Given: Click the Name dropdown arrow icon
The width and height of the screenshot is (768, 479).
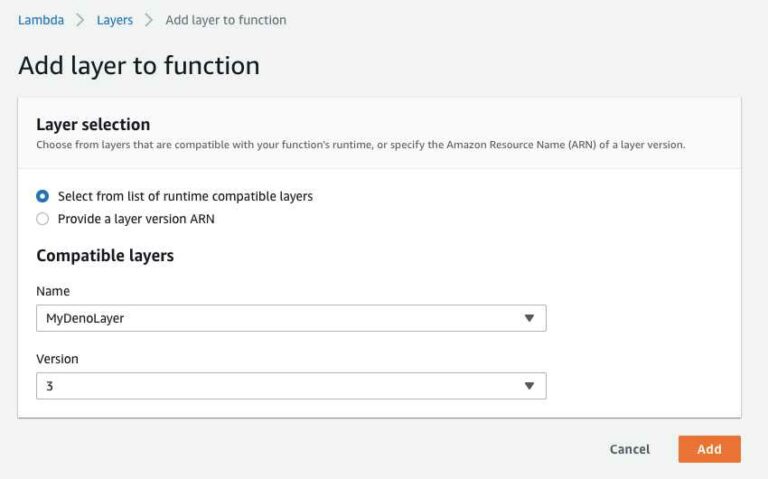Looking at the screenshot, I should pos(529,318).
